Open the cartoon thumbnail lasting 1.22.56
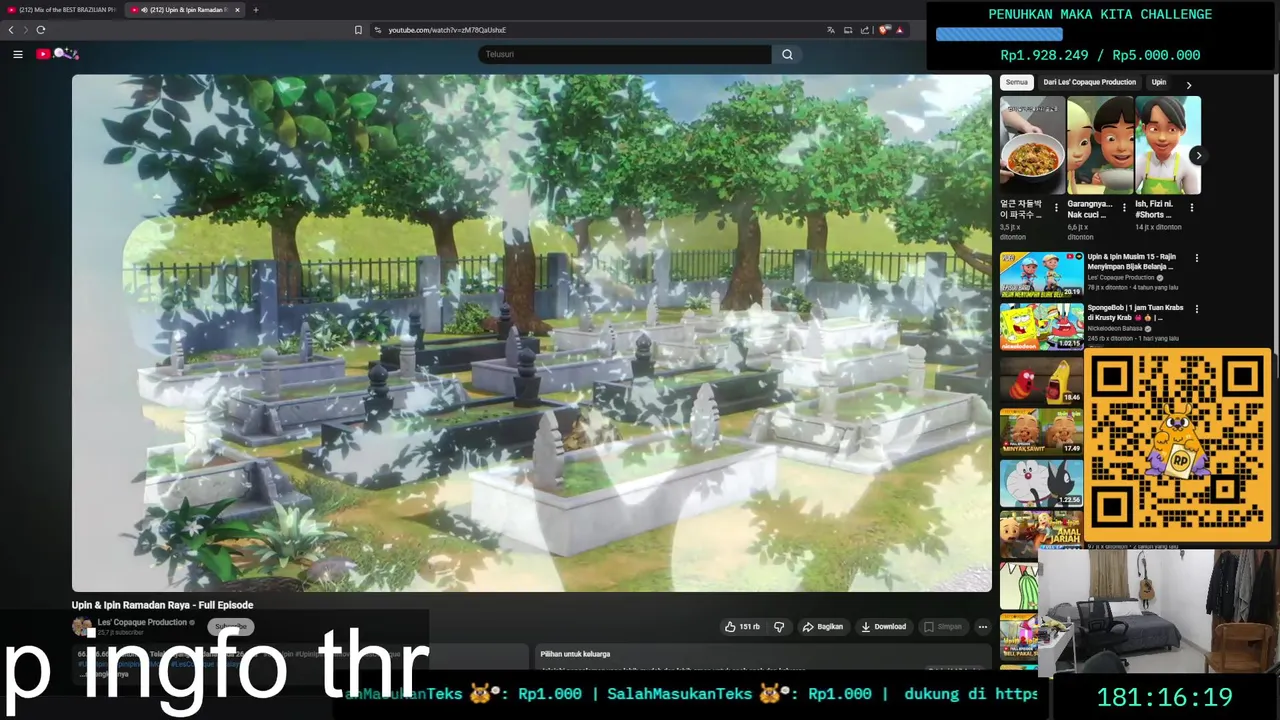Image resolution: width=1280 pixels, height=720 pixels. [1041, 482]
